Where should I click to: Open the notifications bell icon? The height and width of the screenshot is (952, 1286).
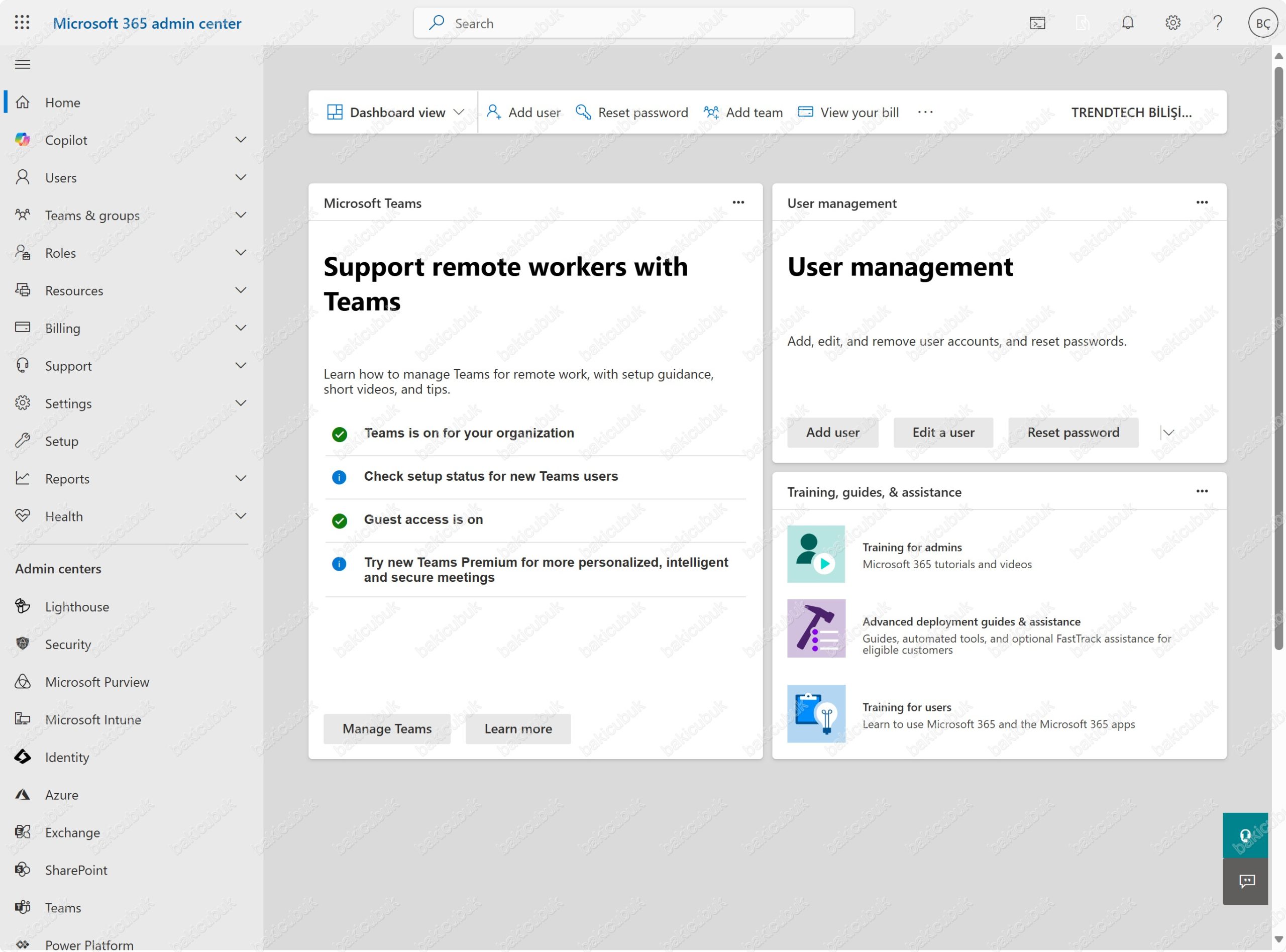pyautogui.click(x=1128, y=23)
